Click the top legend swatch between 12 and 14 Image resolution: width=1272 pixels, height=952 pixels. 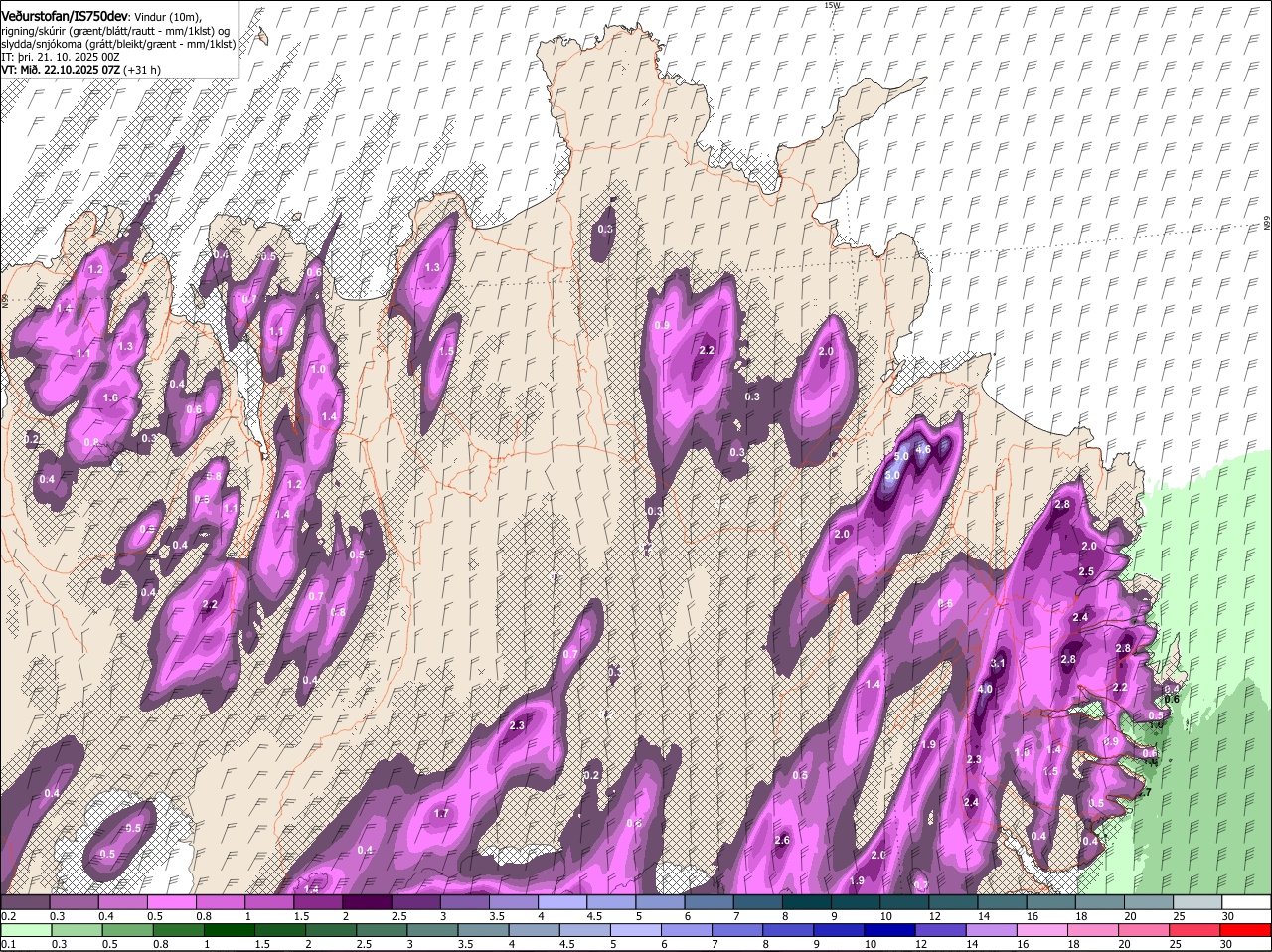tap(954, 902)
